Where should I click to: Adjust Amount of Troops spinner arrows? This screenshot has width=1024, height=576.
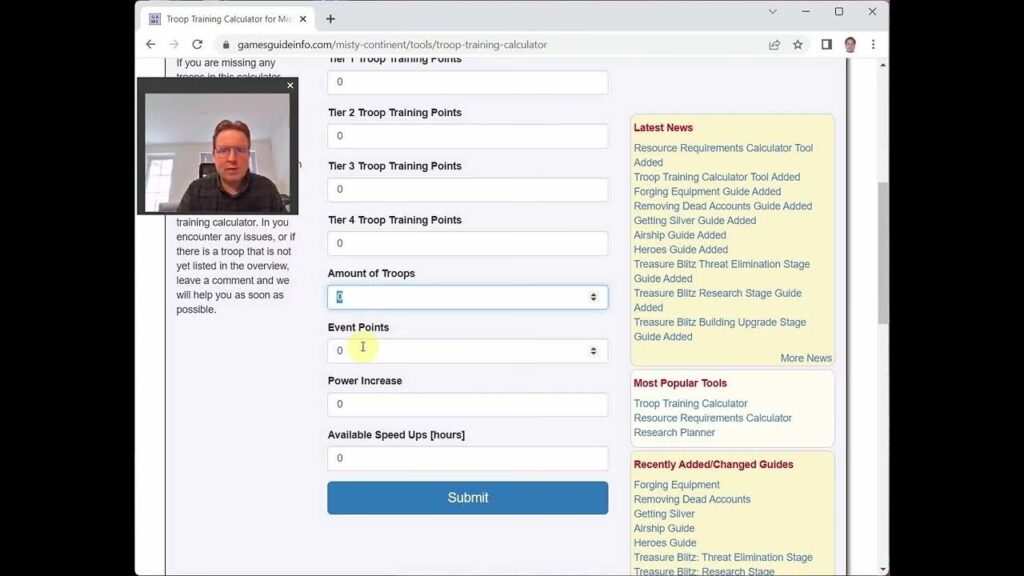pos(593,297)
